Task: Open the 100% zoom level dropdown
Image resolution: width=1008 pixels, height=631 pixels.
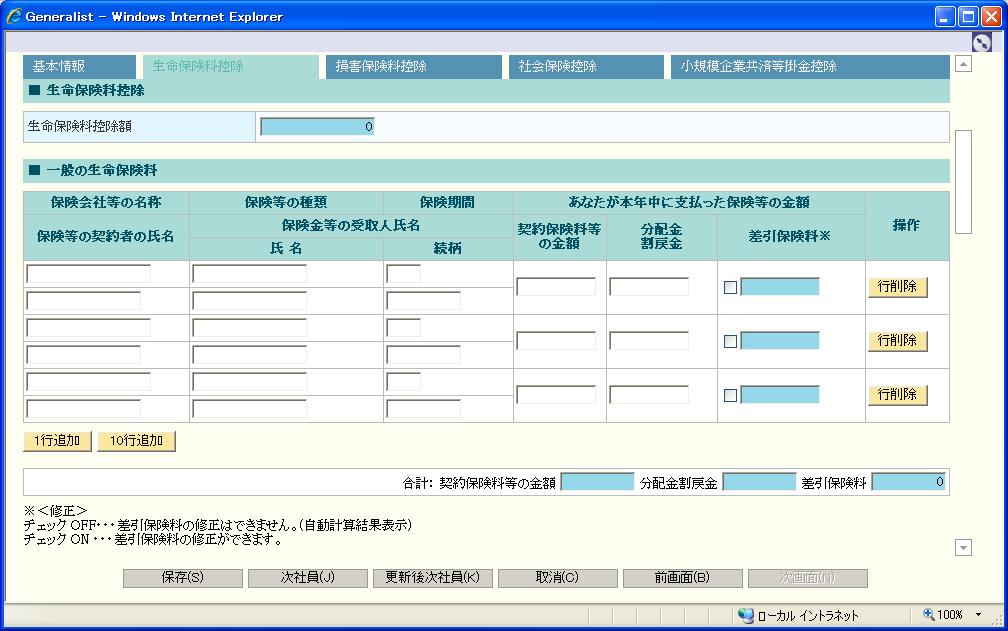Action: (978, 615)
